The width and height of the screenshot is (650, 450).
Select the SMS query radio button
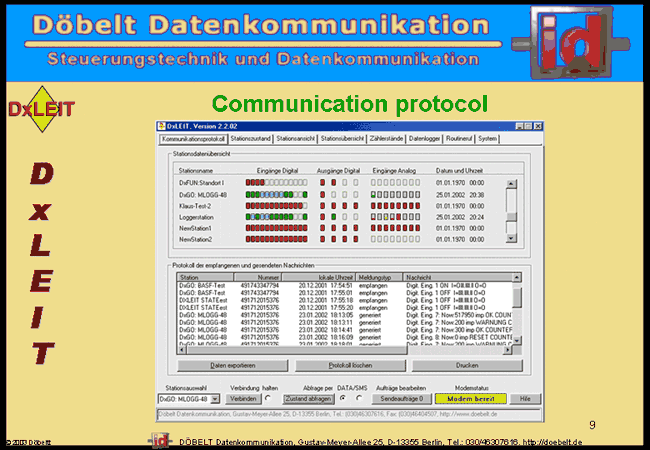point(359,398)
